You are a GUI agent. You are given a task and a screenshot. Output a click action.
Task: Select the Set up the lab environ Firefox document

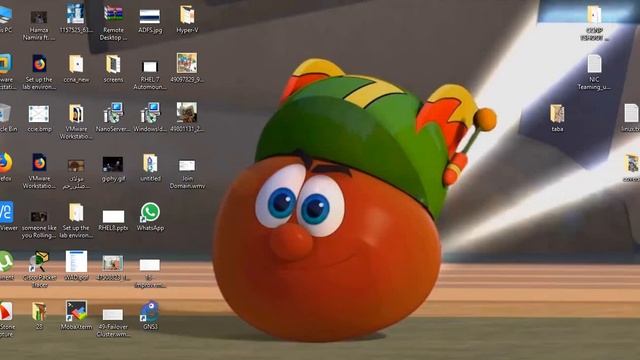point(39,64)
